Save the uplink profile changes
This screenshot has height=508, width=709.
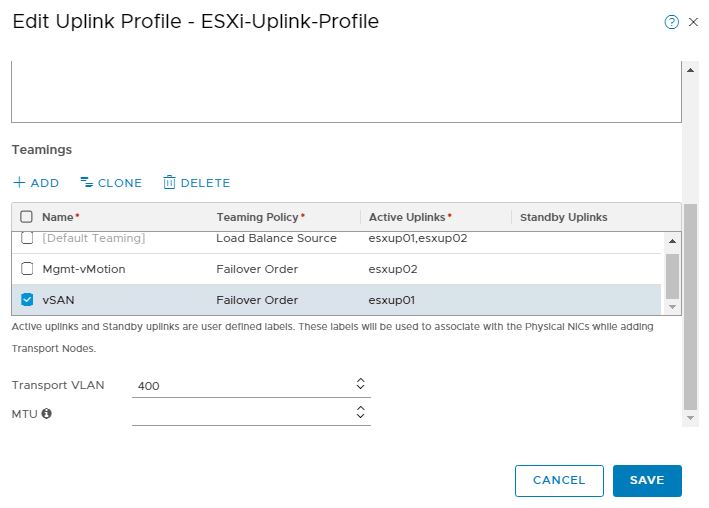coord(646,480)
